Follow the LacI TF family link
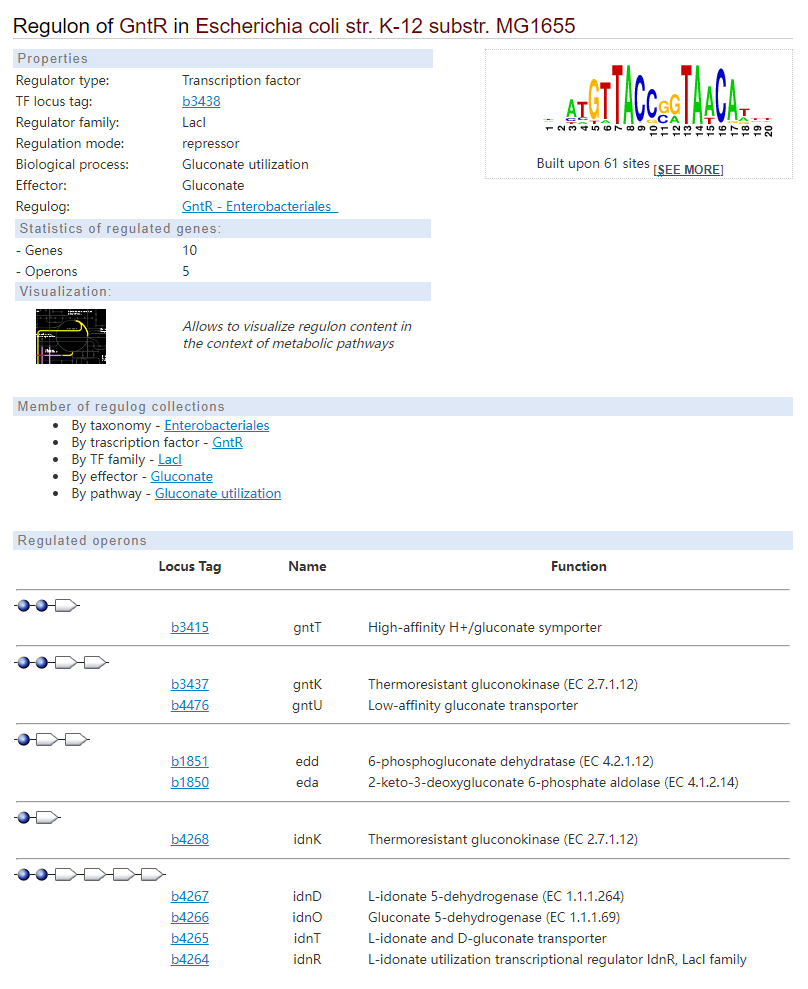Image resolution: width=808 pixels, height=989 pixels. [170, 459]
